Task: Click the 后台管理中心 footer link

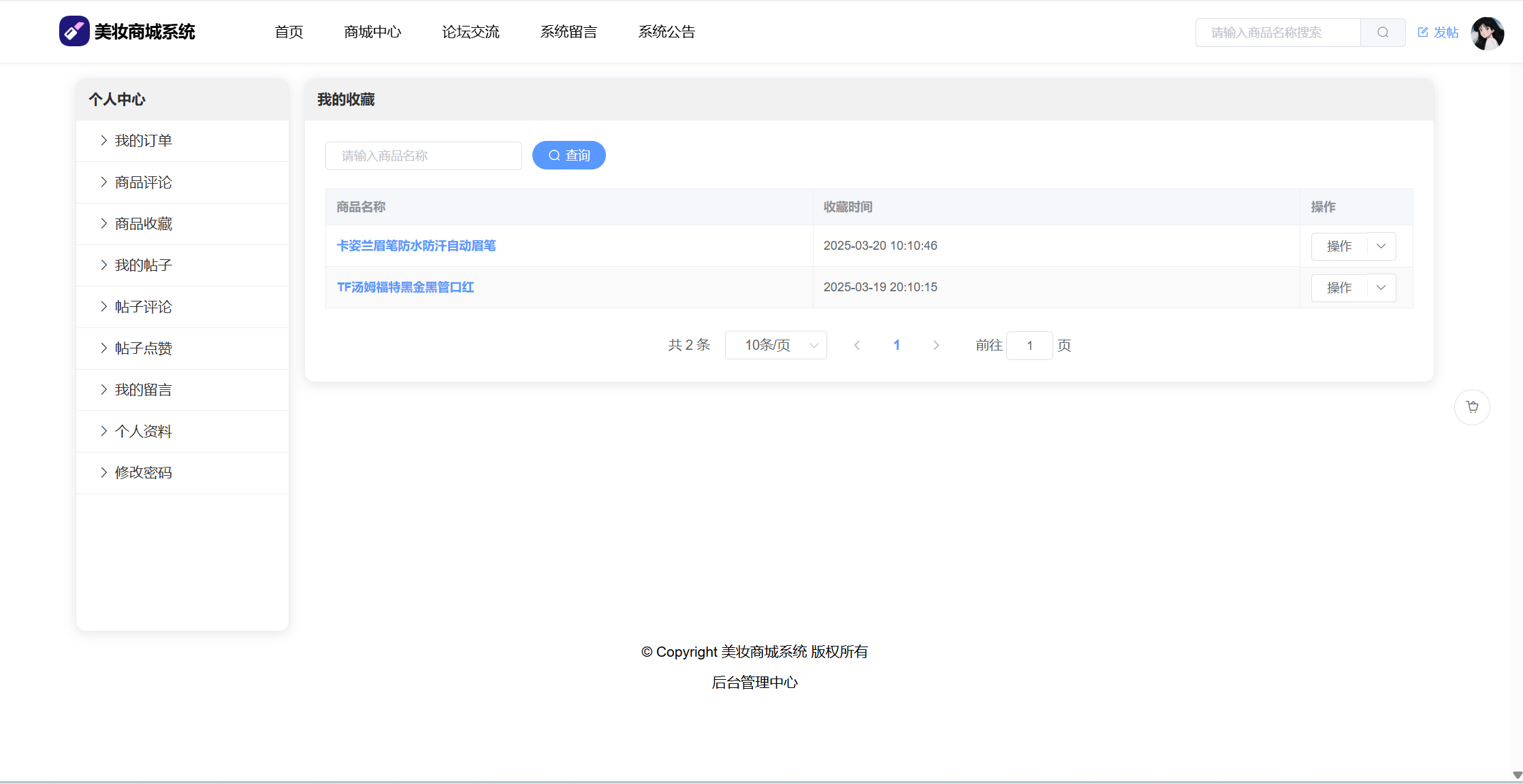Action: click(x=754, y=683)
